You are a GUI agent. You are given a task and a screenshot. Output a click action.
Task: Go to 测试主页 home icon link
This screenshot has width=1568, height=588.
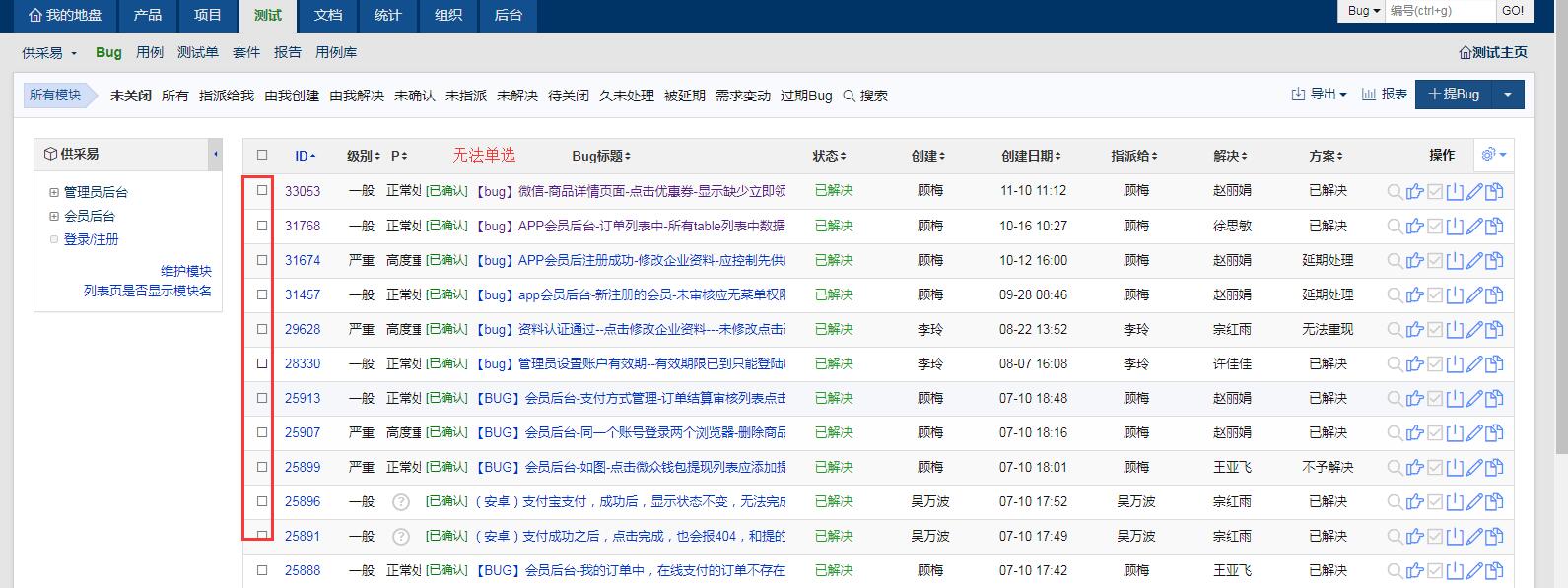pos(1493,53)
